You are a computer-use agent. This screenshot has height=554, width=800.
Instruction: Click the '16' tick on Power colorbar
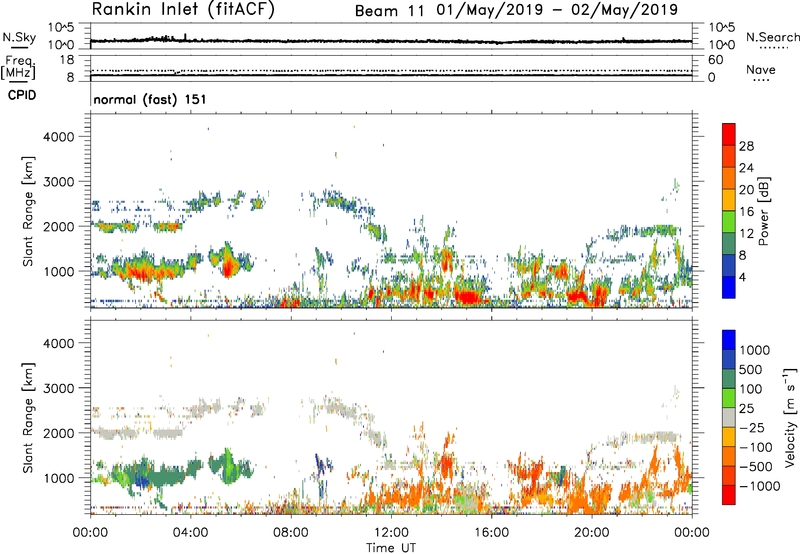[746, 212]
